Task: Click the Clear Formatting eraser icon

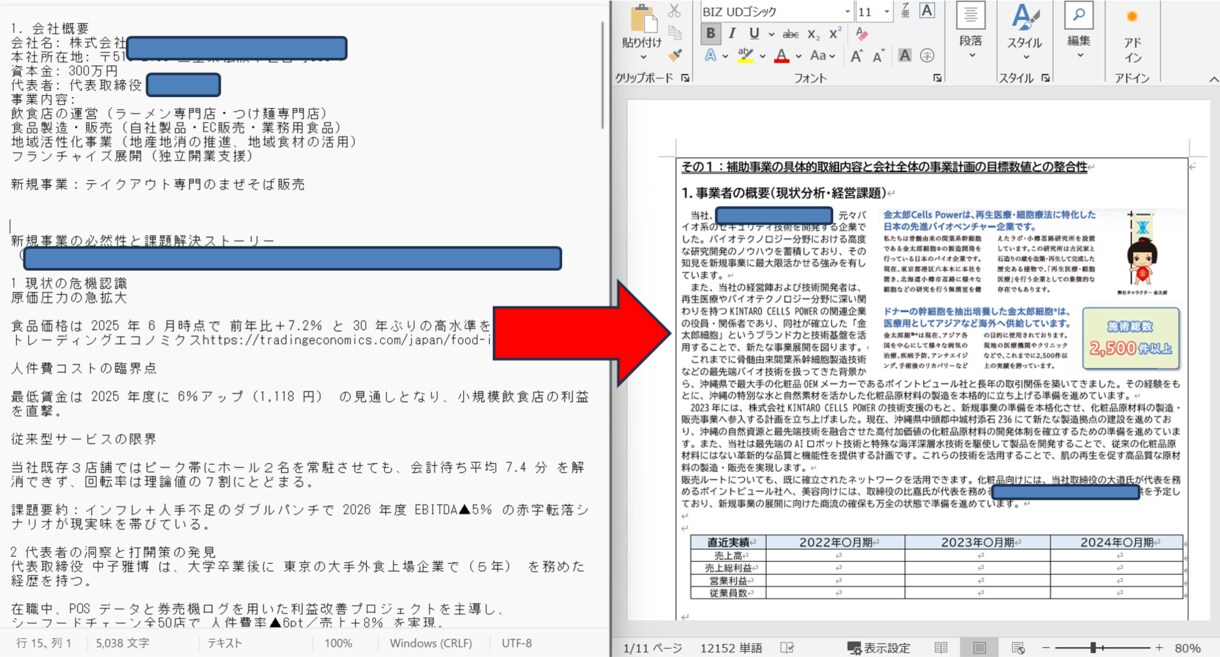Action: pos(863,34)
